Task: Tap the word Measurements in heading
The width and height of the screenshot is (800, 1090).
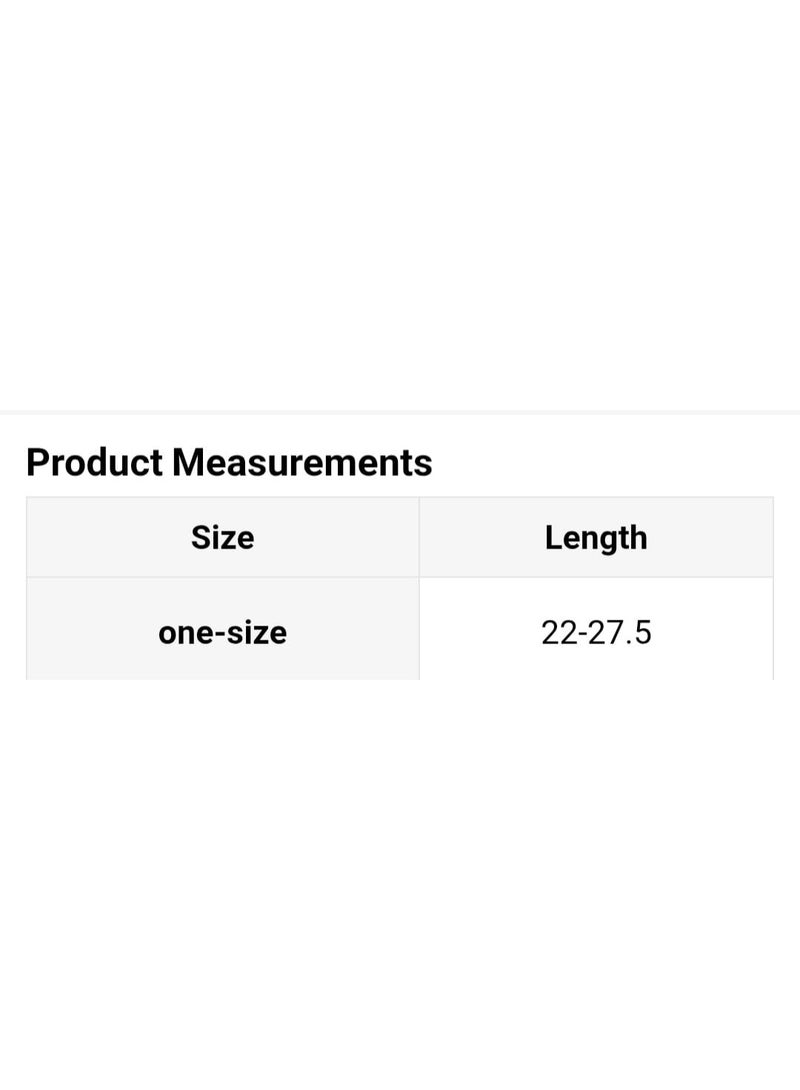Action: [302, 462]
